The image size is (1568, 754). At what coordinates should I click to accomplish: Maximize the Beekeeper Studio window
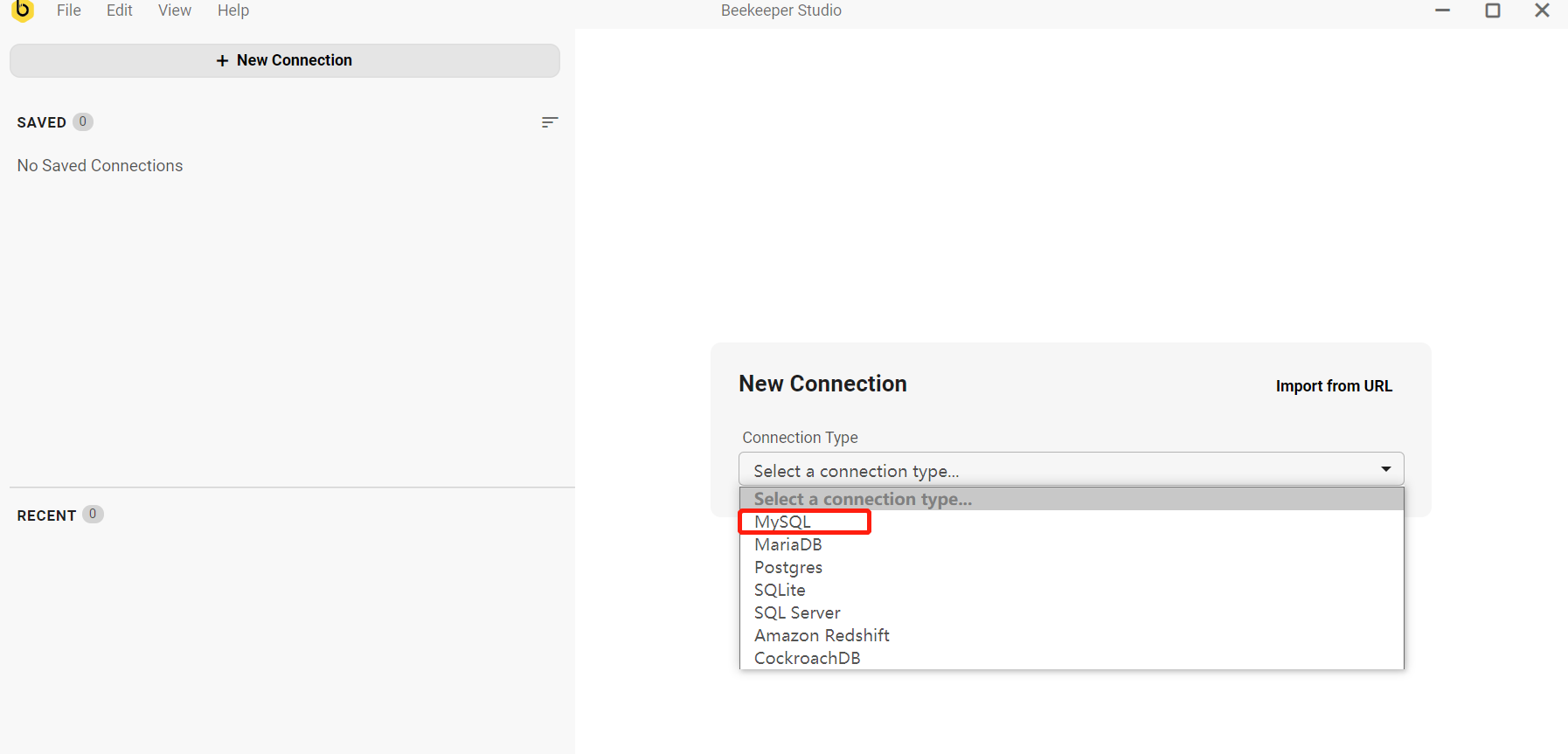tap(1493, 10)
